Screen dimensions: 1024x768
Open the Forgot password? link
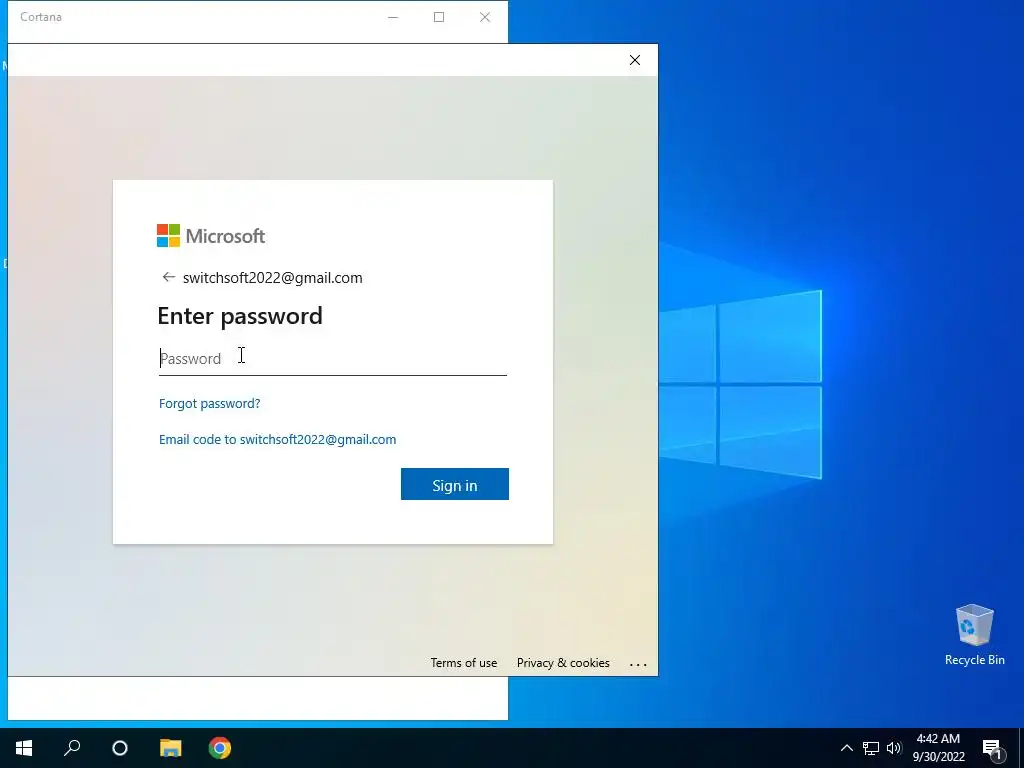coord(210,403)
